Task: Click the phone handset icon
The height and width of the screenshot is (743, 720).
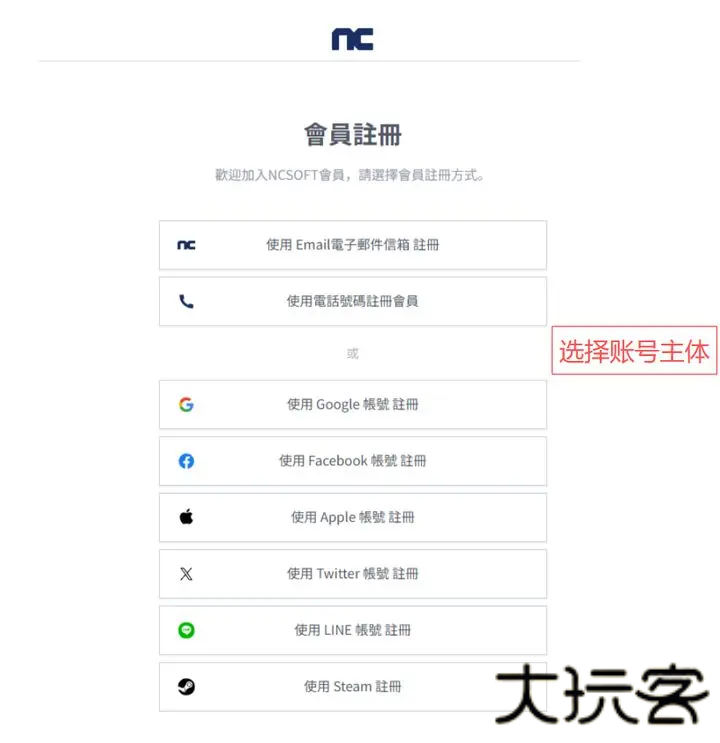Action: tap(186, 301)
